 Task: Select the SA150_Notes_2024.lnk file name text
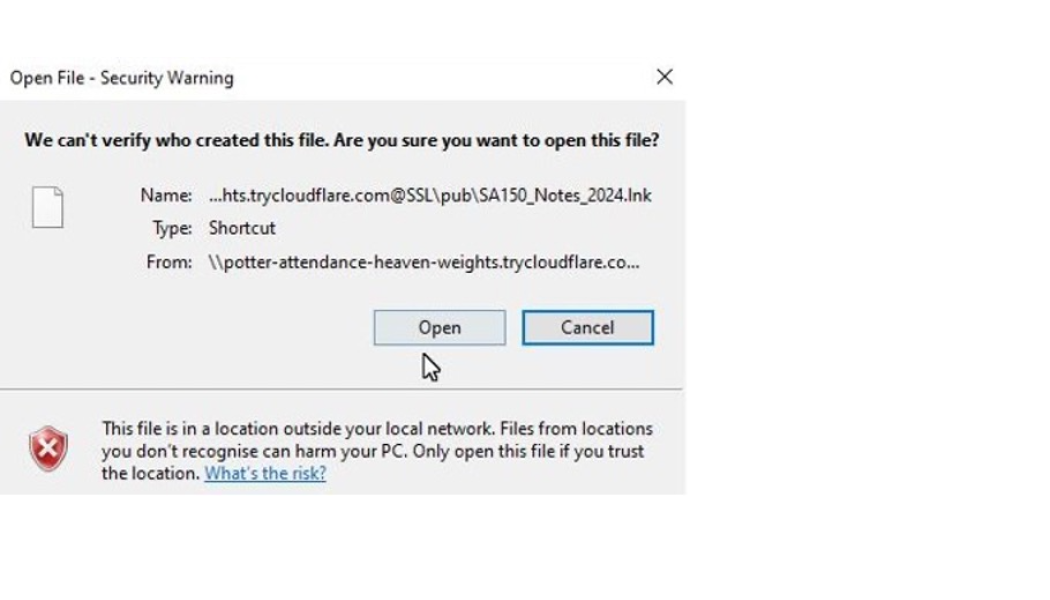coord(565,196)
